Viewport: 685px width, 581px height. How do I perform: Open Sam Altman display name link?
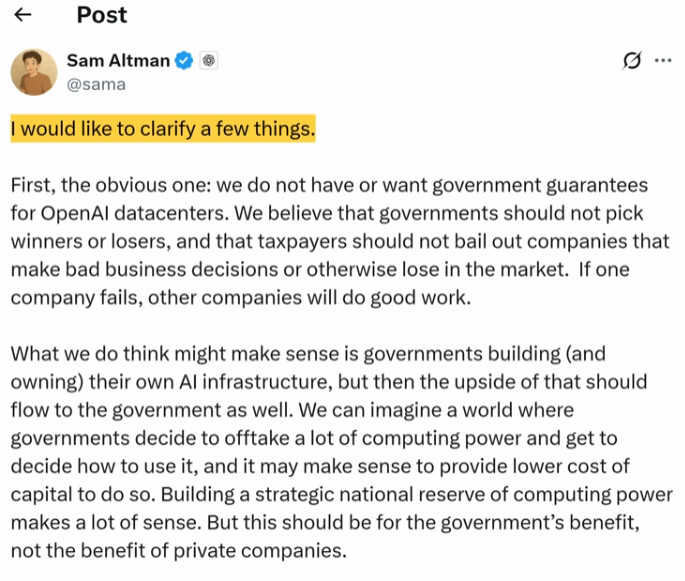tap(118, 61)
